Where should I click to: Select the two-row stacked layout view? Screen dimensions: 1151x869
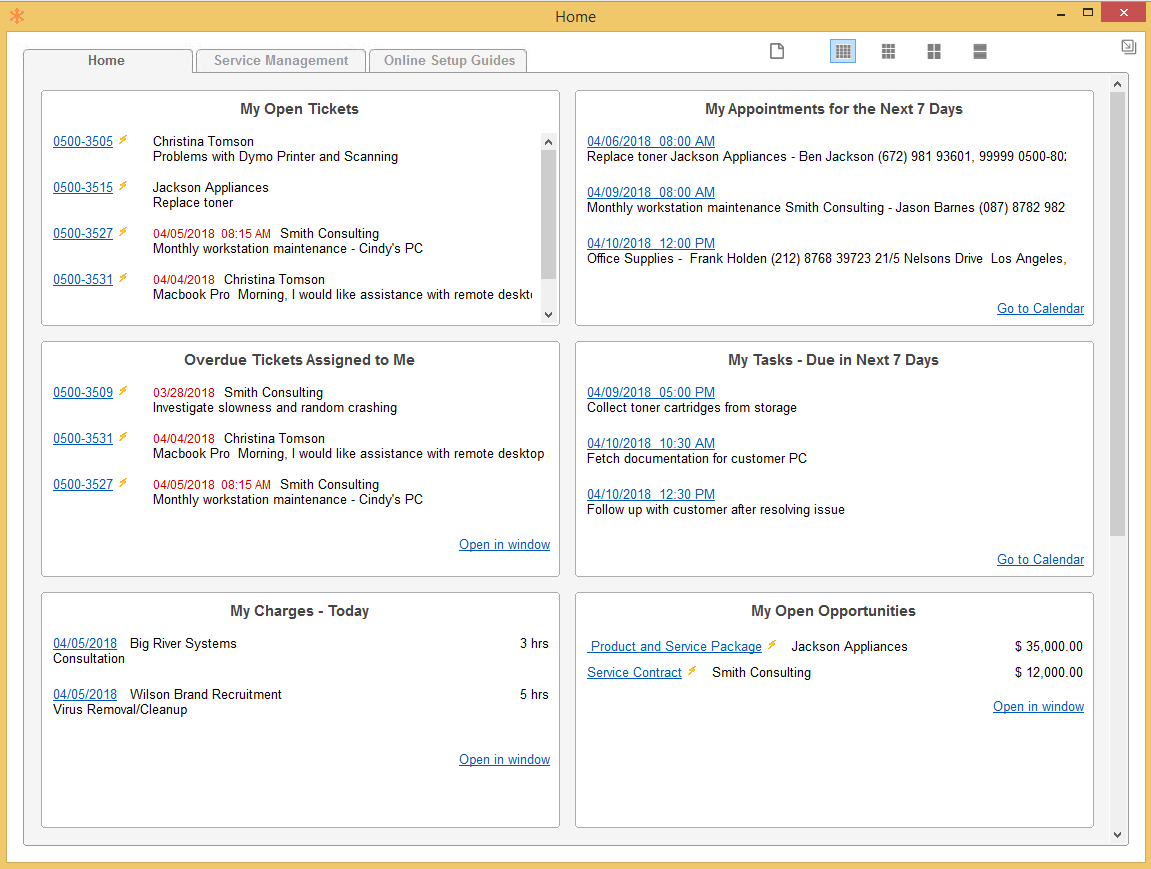pos(980,51)
